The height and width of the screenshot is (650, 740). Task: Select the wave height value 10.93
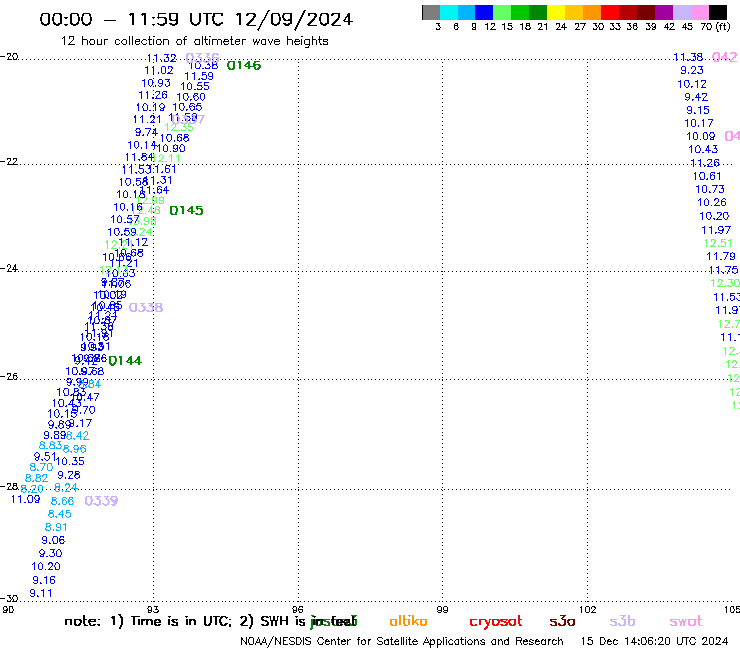coord(156,83)
